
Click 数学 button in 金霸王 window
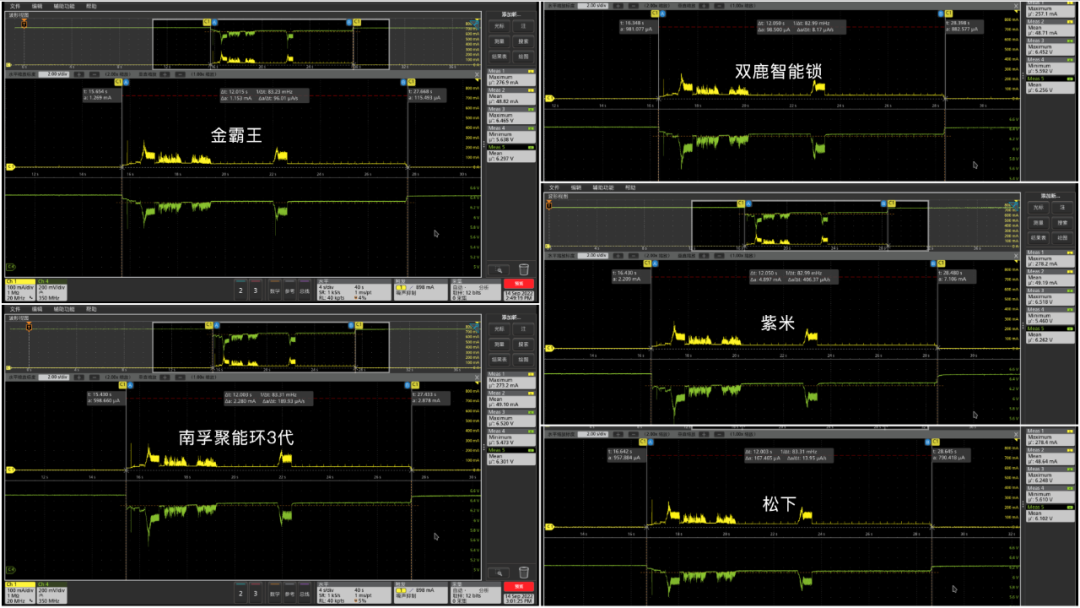275,291
